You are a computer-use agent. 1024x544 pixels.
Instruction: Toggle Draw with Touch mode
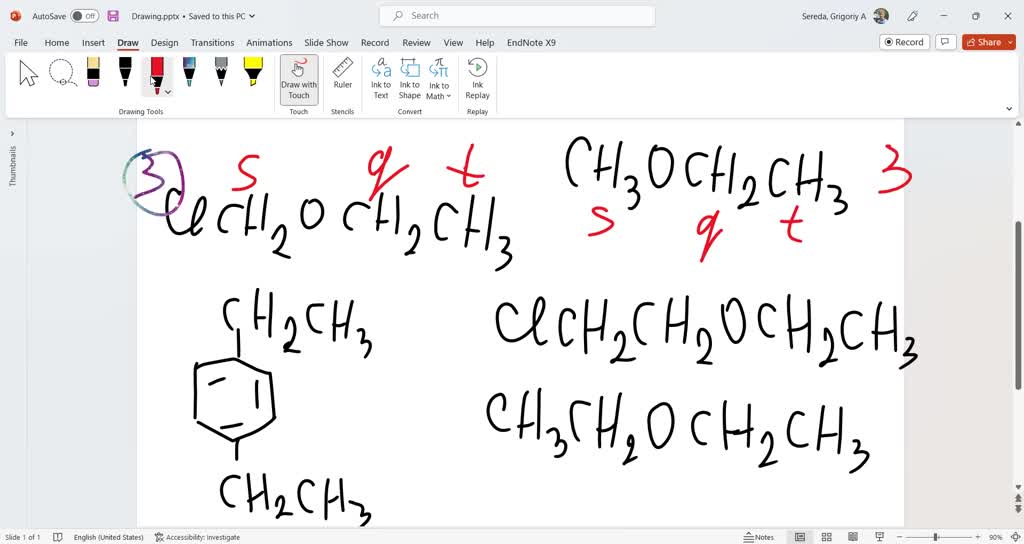click(299, 78)
